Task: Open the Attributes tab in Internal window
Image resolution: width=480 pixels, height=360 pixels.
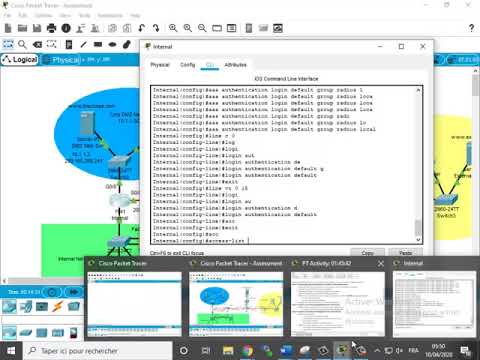Action: coord(235,65)
